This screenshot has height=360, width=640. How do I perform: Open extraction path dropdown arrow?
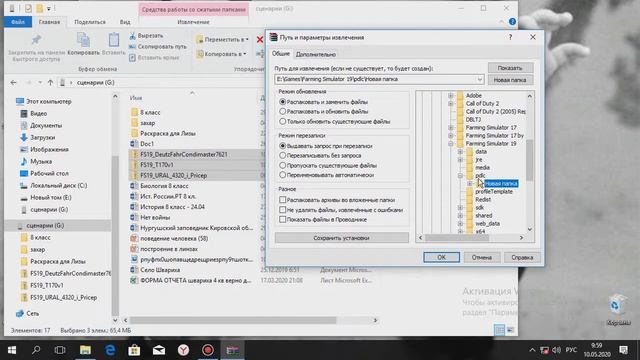(480, 79)
